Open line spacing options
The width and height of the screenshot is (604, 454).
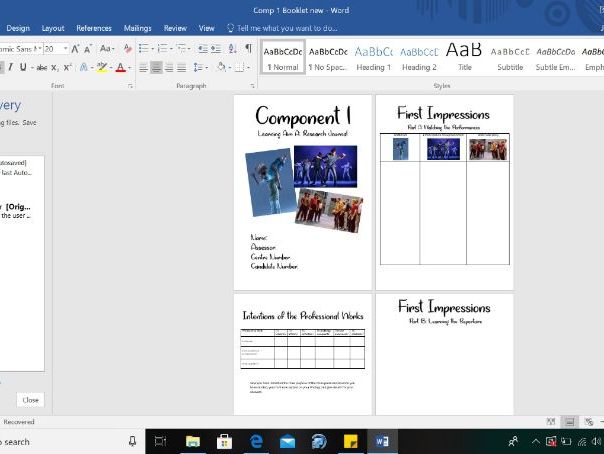click(x=199, y=68)
